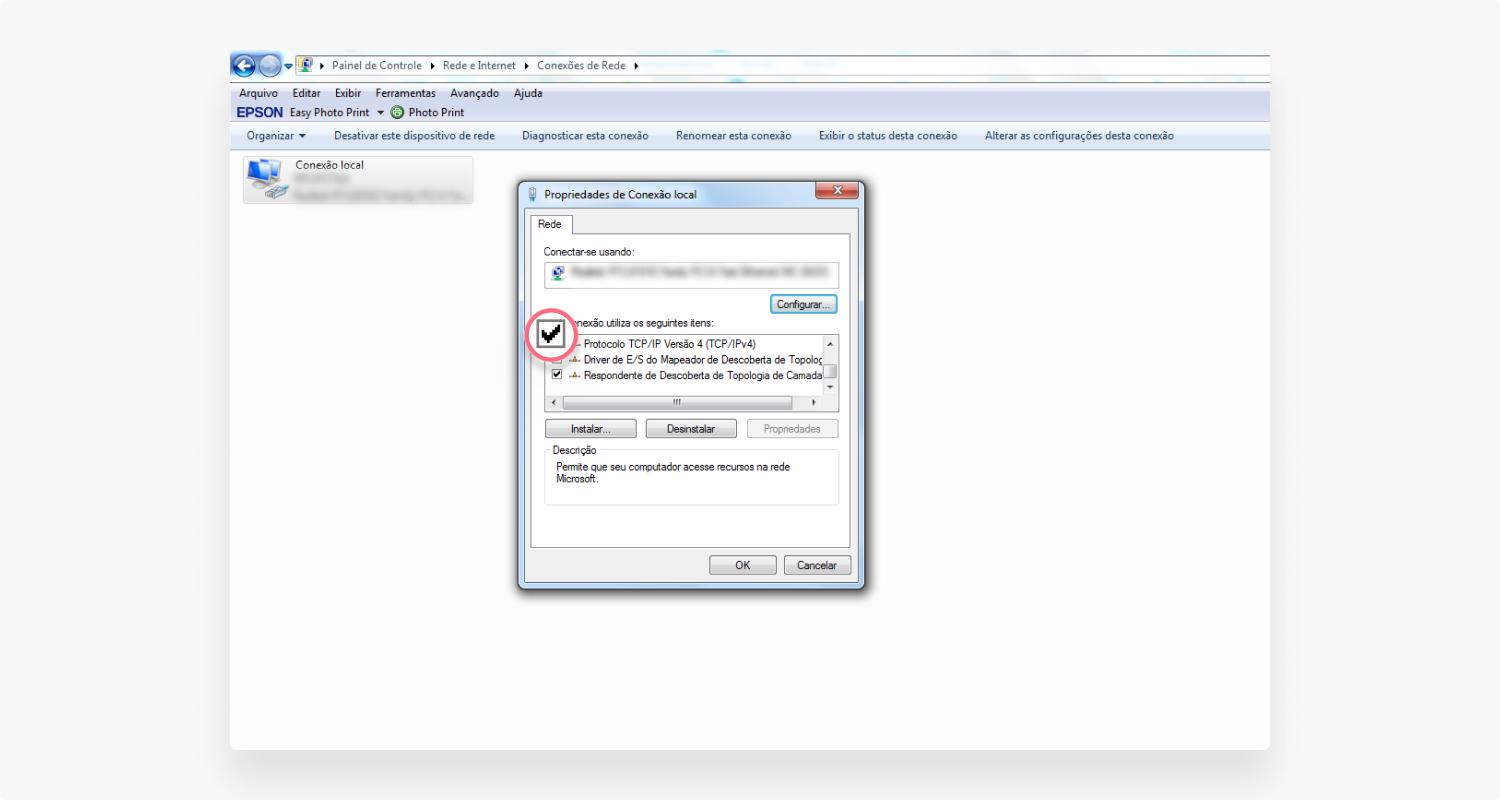Click the Desinstalar button
Image resolution: width=1500 pixels, height=800 pixels.
[691, 429]
